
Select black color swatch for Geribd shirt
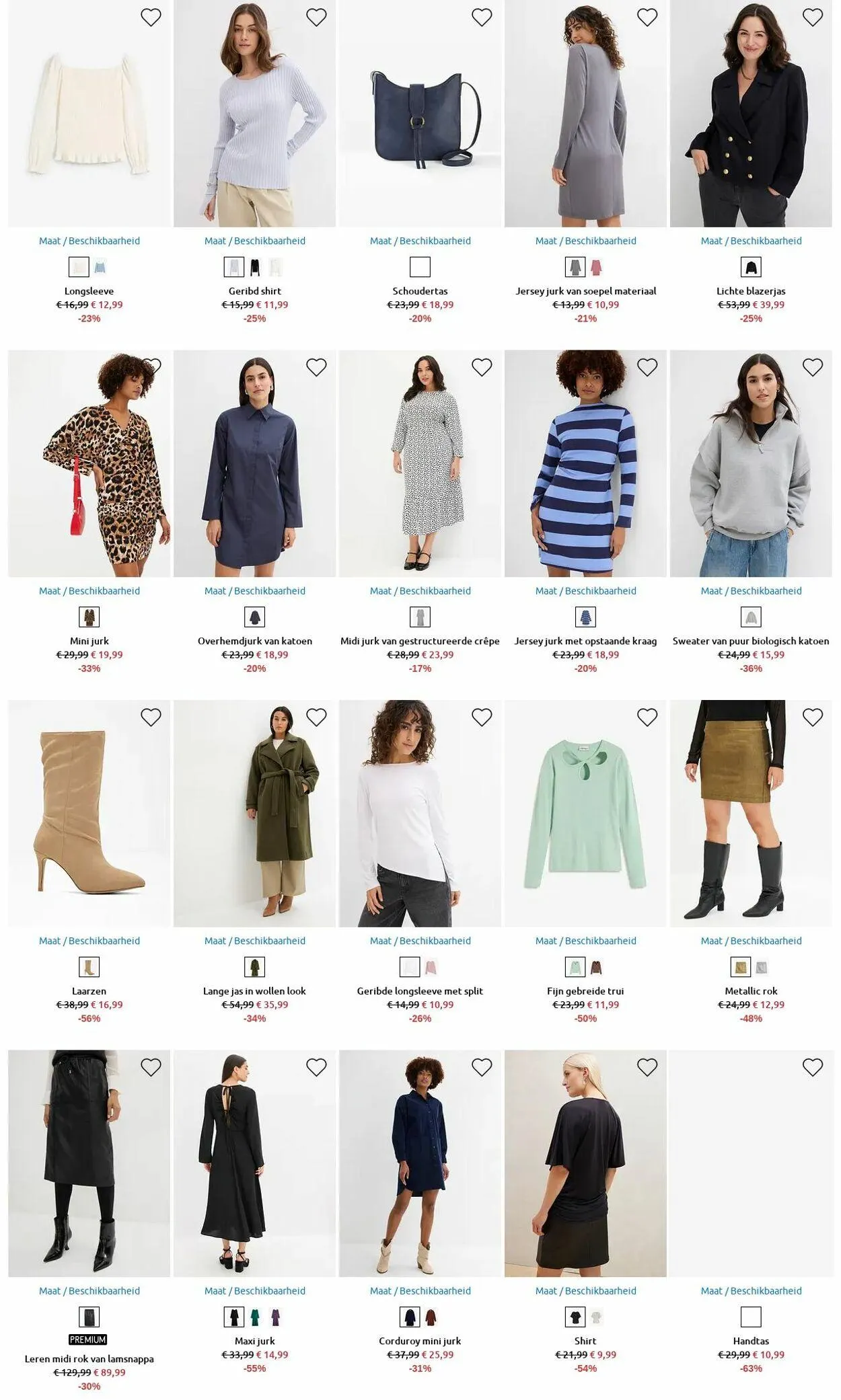(x=255, y=268)
